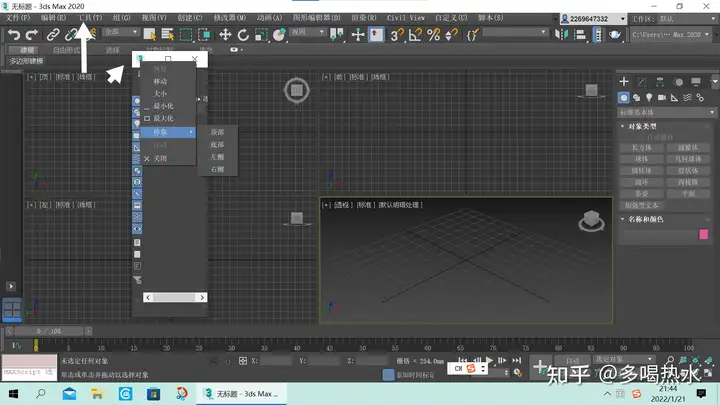Activate the Select and Scale tool
Viewport: 720px width, 405px height.
pos(261,34)
